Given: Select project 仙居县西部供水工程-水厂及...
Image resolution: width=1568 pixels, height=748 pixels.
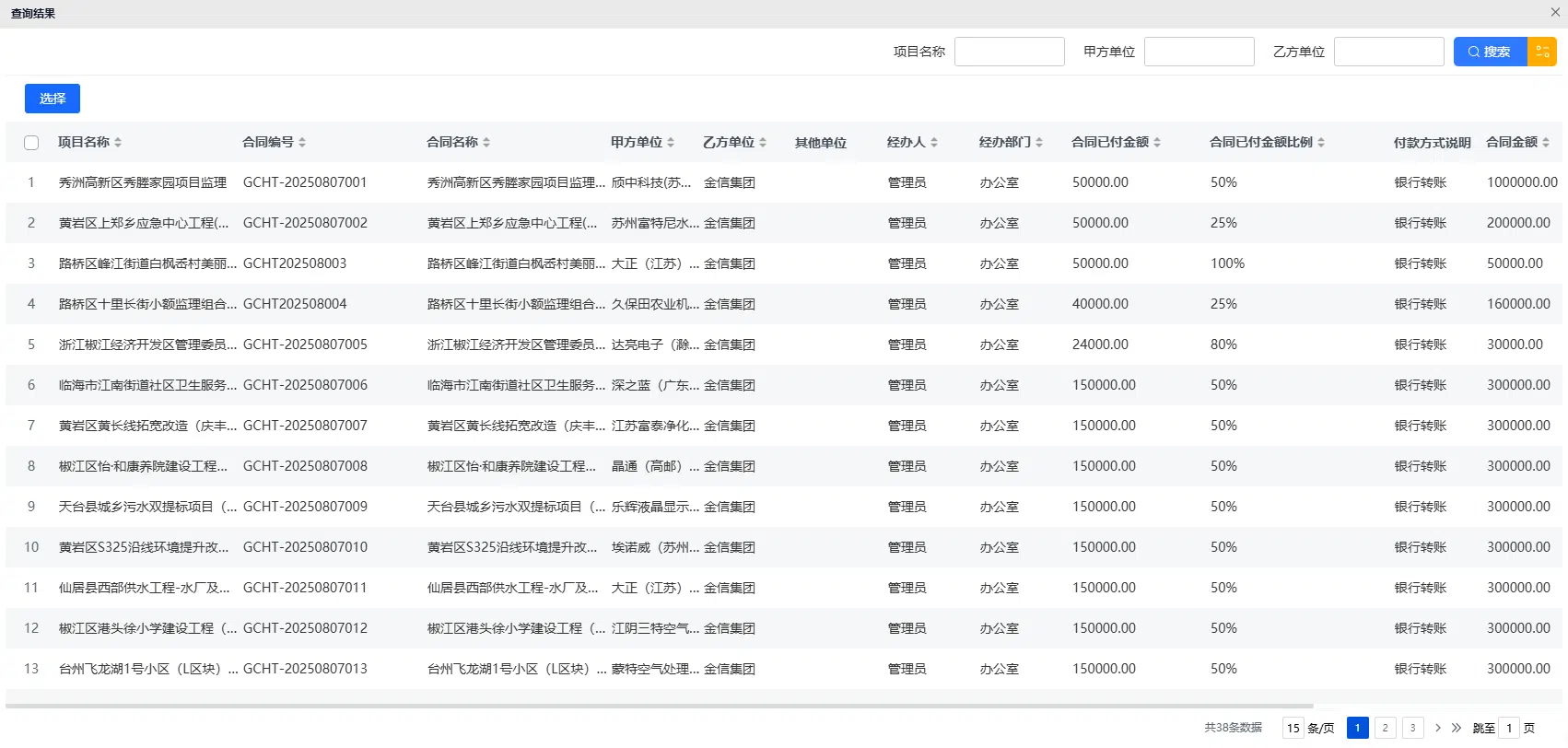Looking at the screenshot, I should [145, 588].
